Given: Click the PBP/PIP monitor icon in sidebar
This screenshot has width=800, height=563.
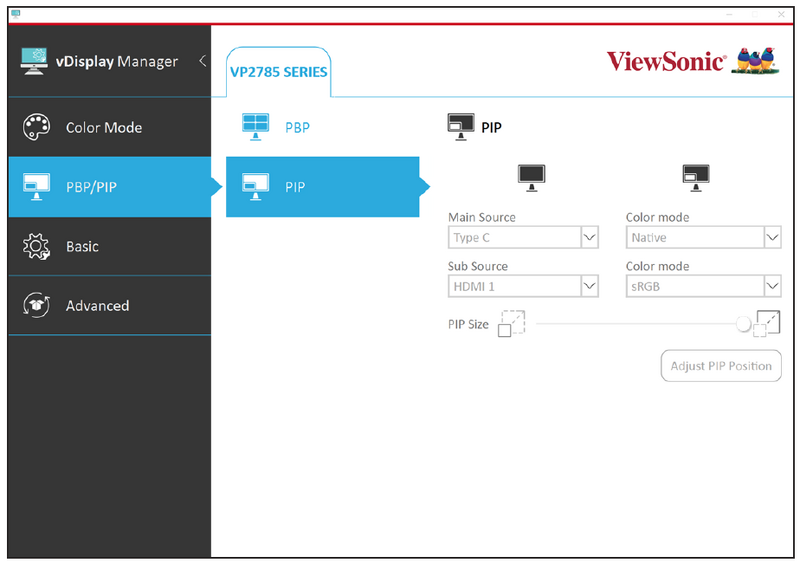Looking at the screenshot, I should coord(36,187).
